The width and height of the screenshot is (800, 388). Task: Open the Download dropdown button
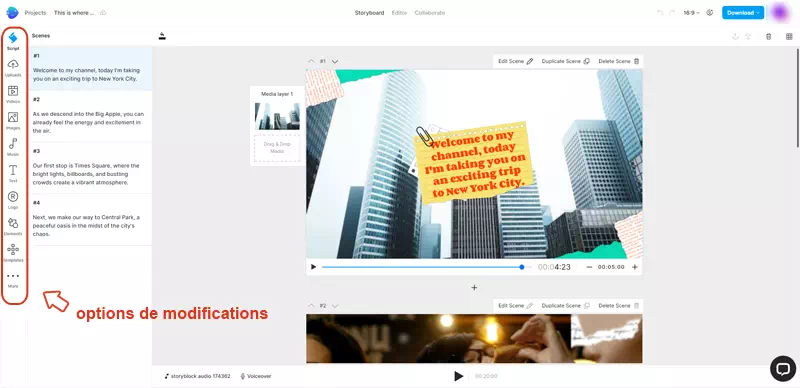click(x=743, y=13)
